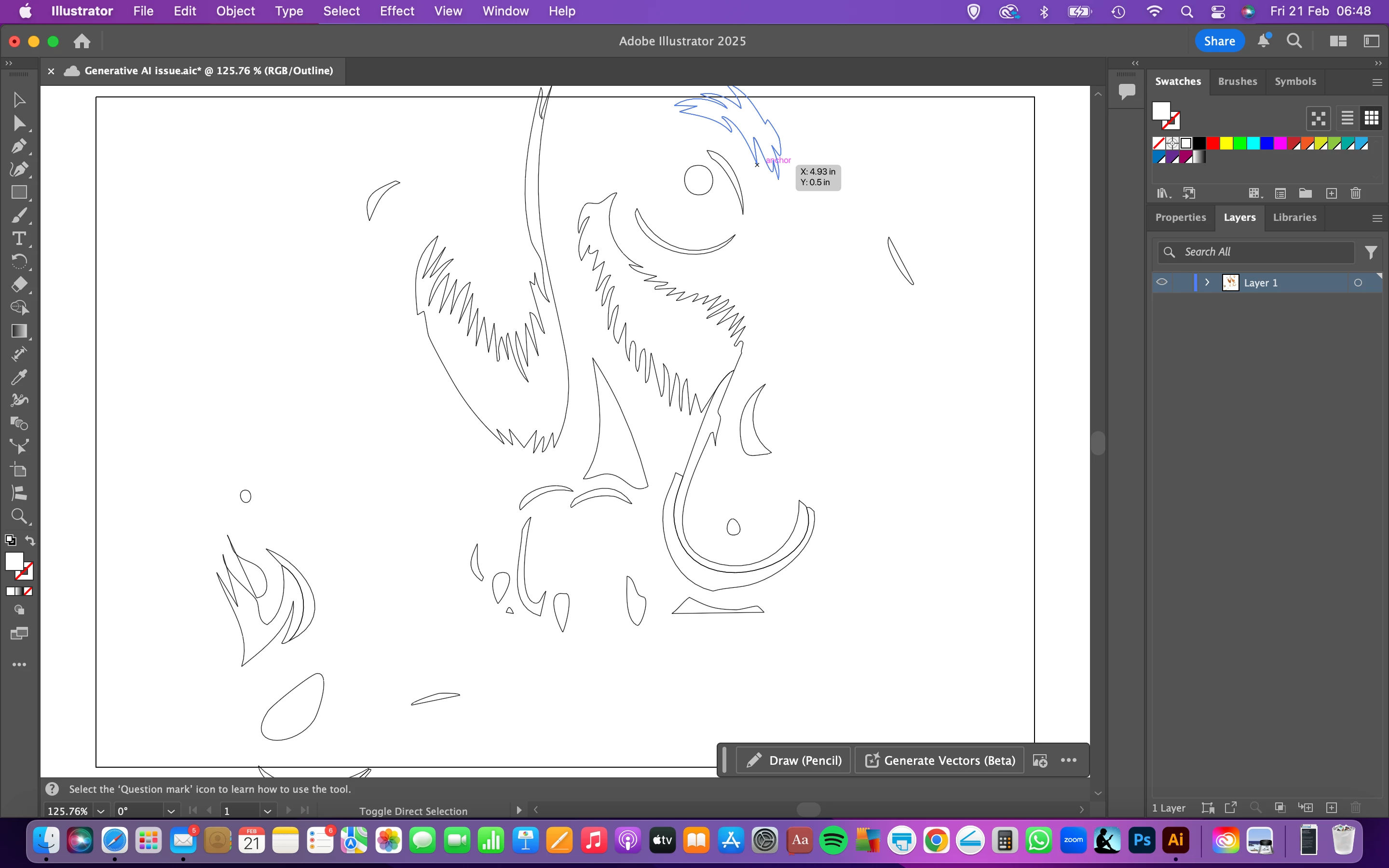Select the Type tool
1389x868 pixels.
(18, 238)
